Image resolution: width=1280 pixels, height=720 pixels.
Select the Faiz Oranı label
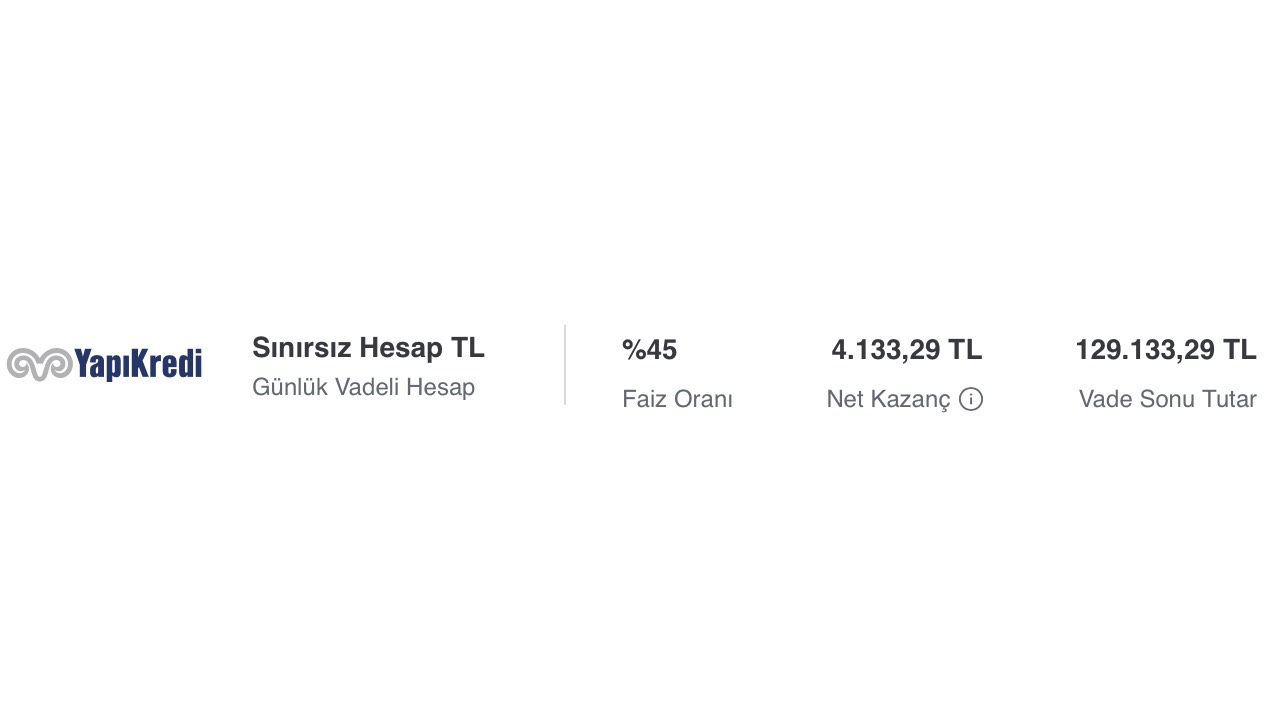tap(677, 400)
